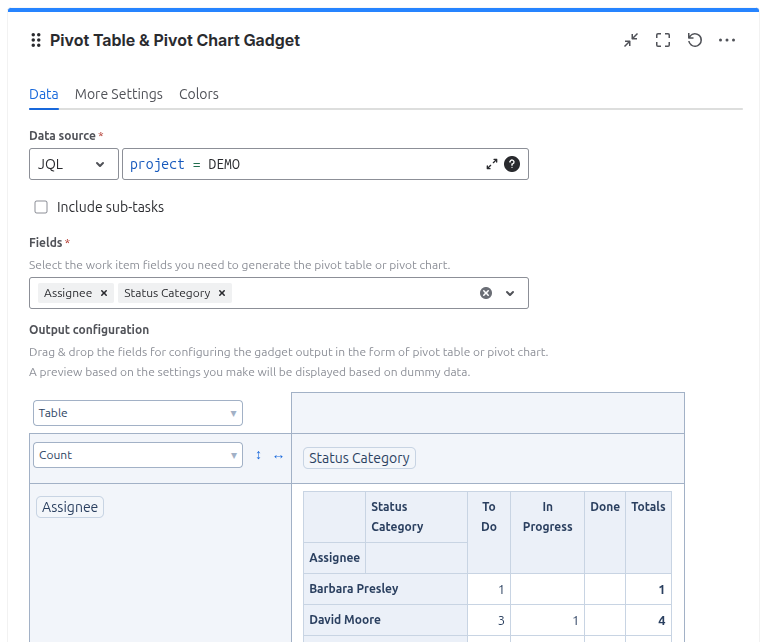This screenshot has width=762, height=642.
Task: Click the JQL query input field
Action: 300,164
